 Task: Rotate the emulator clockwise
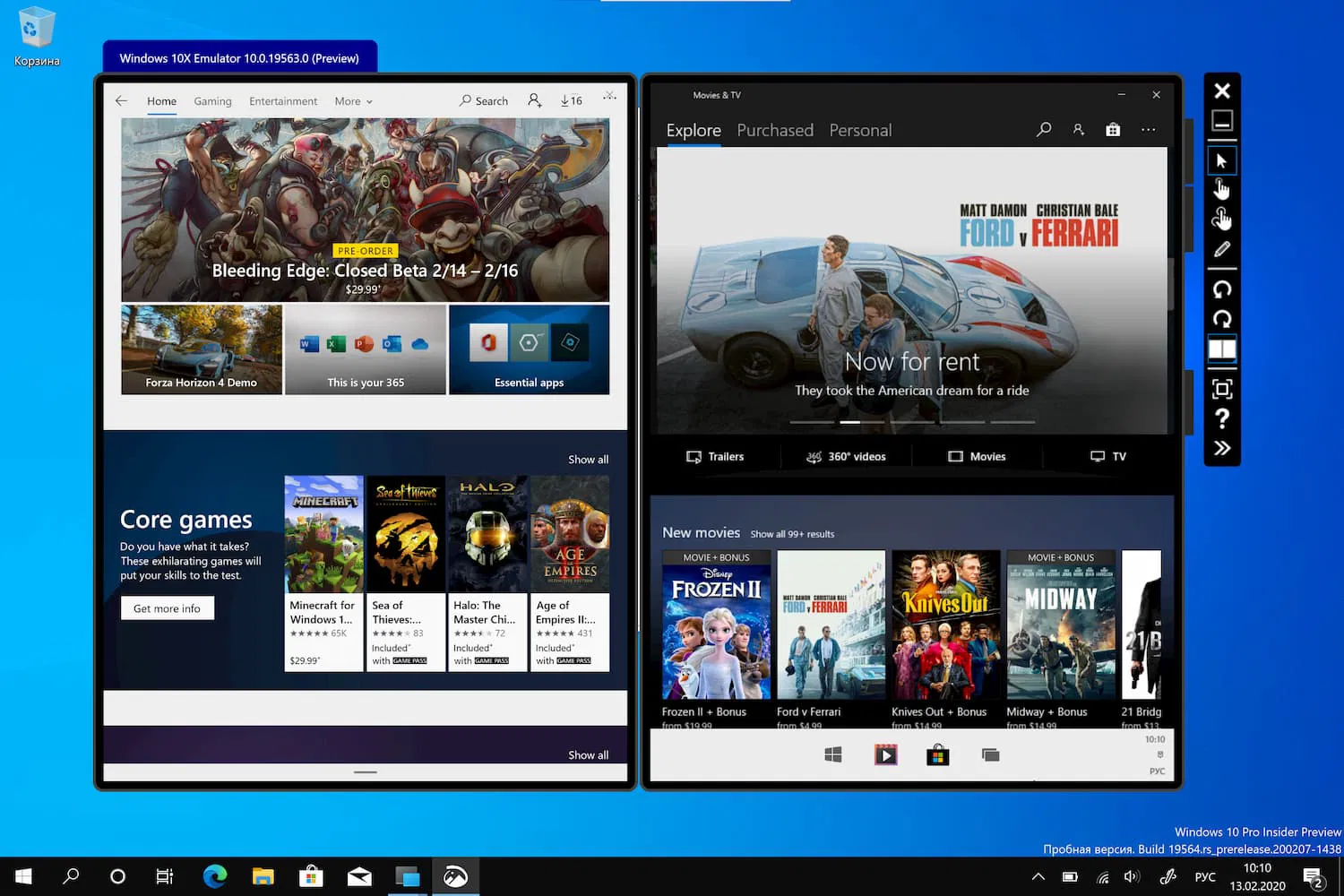[x=1222, y=319]
